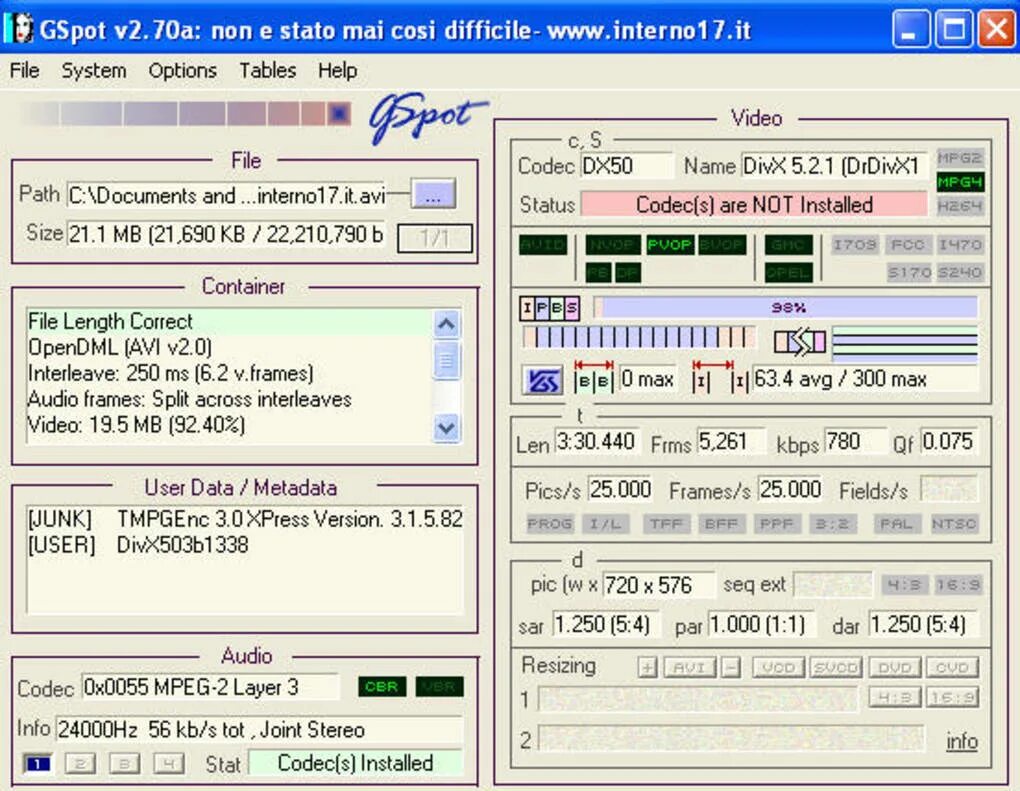Open the File menu

[x=25, y=70]
